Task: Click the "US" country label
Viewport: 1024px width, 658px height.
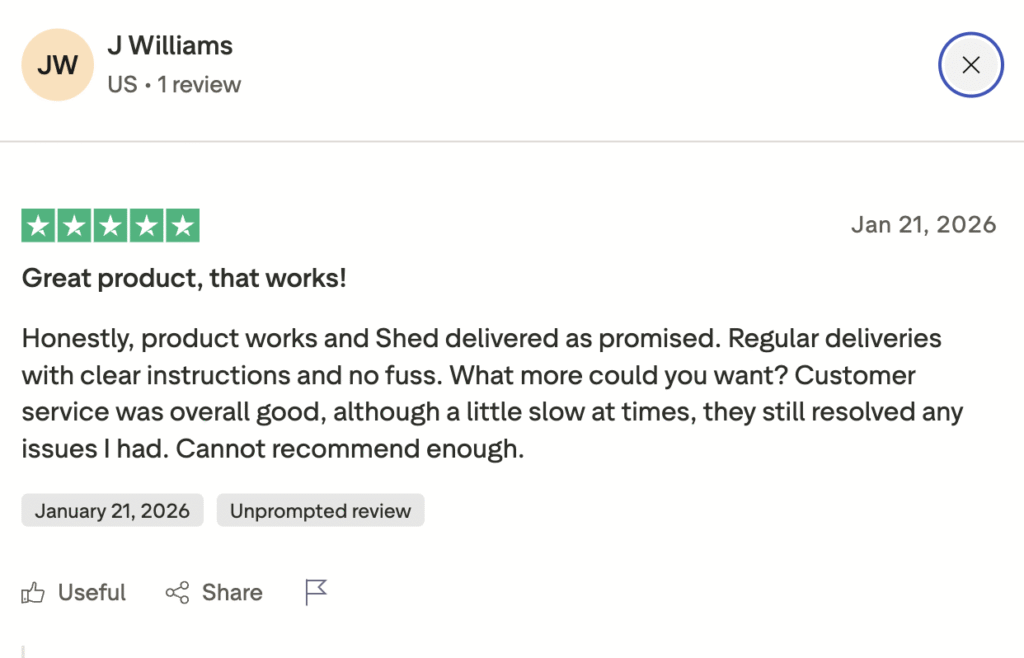Action: tap(122, 85)
